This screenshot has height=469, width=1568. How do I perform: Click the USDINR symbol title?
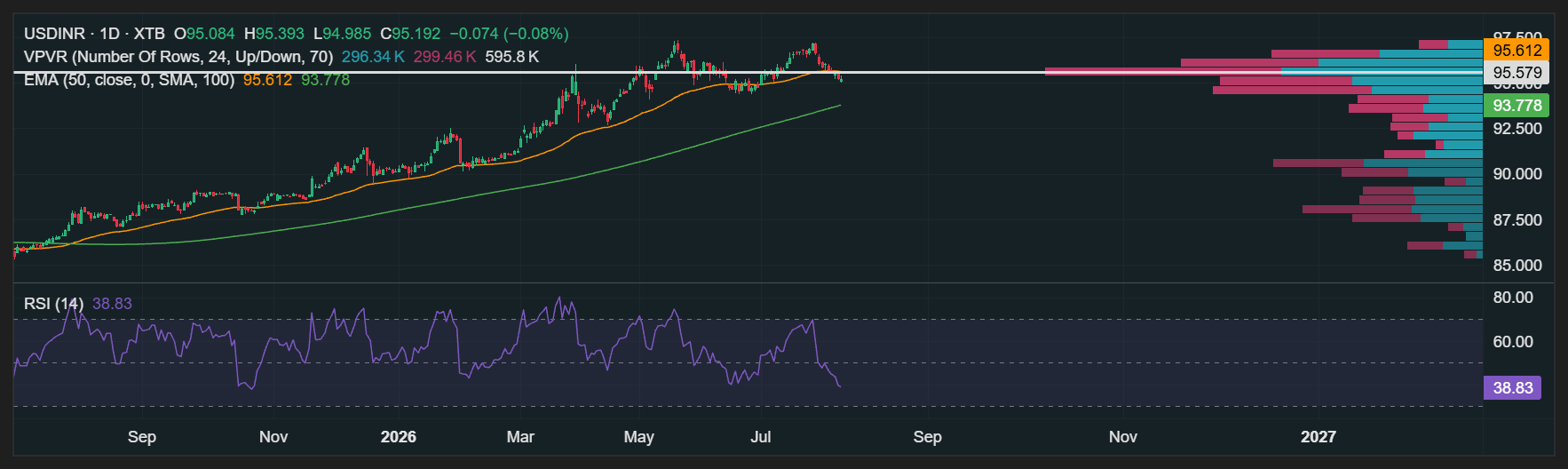[54, 34]
